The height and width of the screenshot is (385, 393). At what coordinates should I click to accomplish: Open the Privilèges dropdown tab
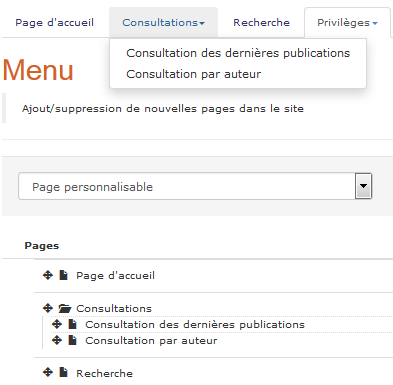pyautogui.click(x=347, y=23)
